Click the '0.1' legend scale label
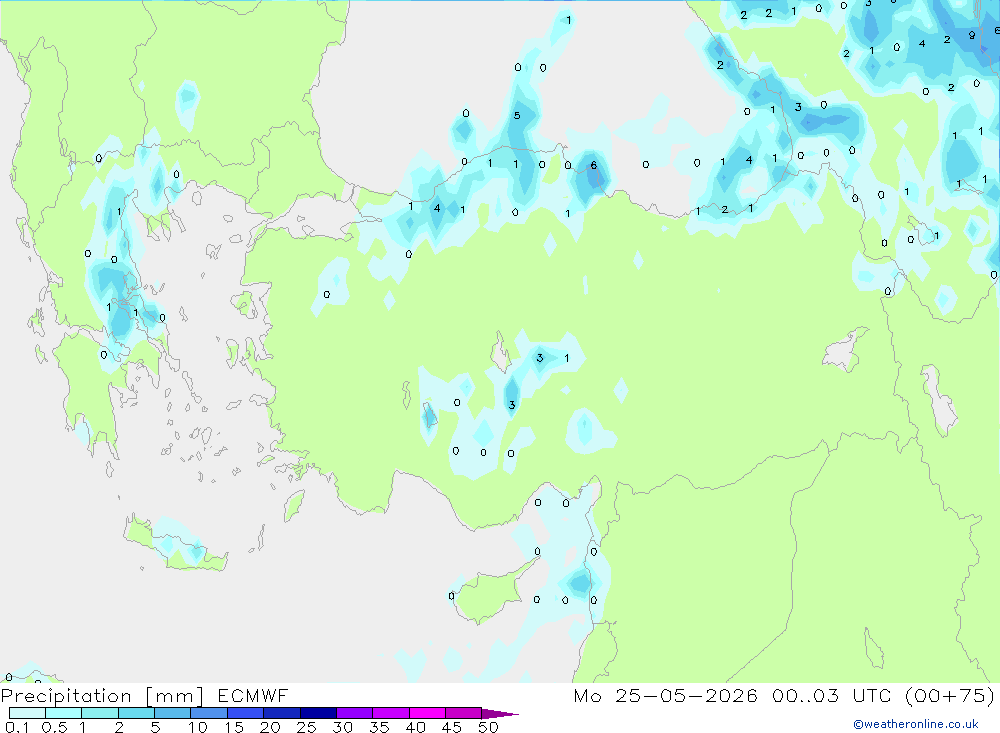Image resolution: width=1000 pixels, height=733 pixels. [x=17, y=727]
